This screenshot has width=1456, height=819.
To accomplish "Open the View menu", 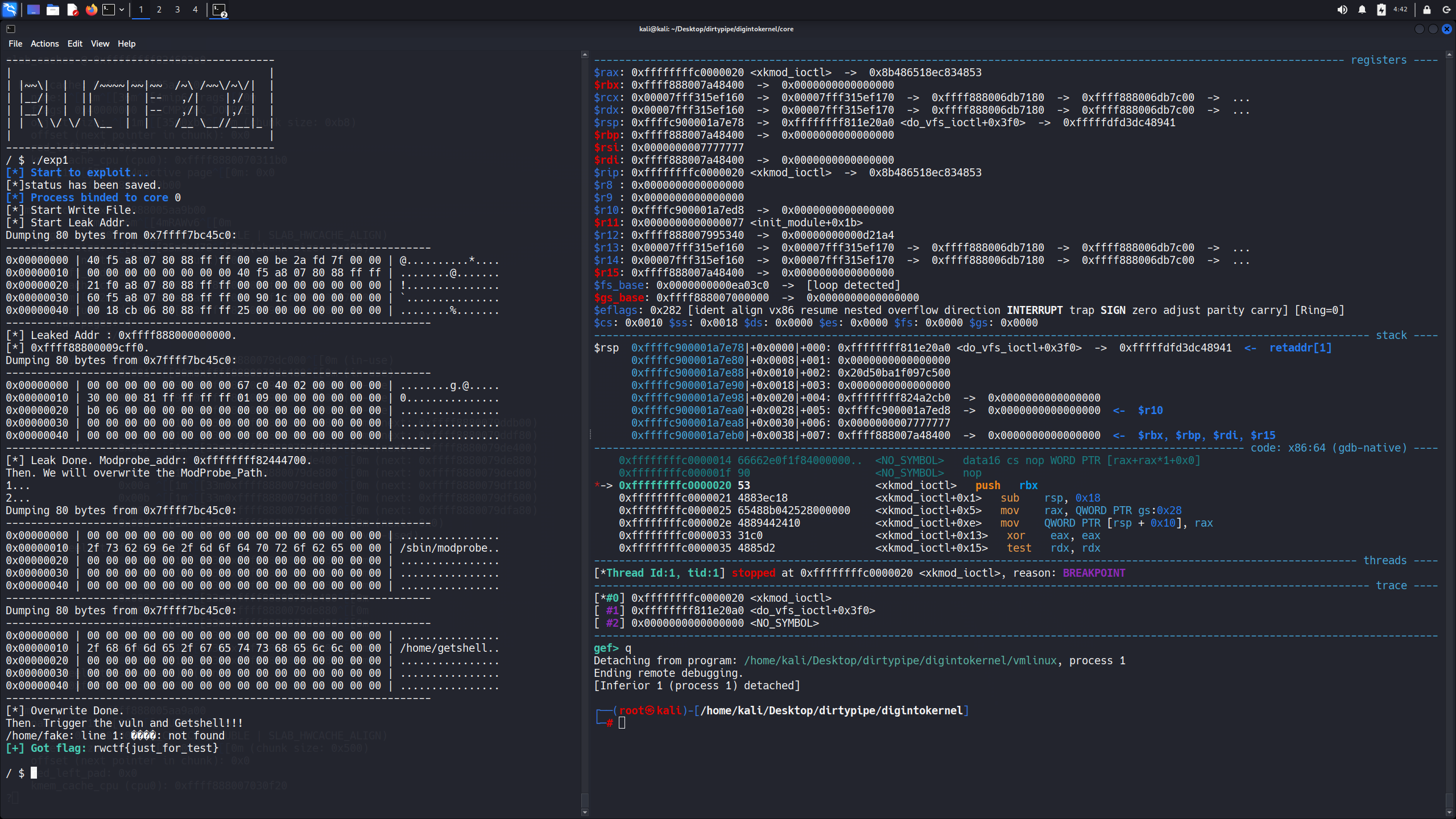I will coord(100,44).
